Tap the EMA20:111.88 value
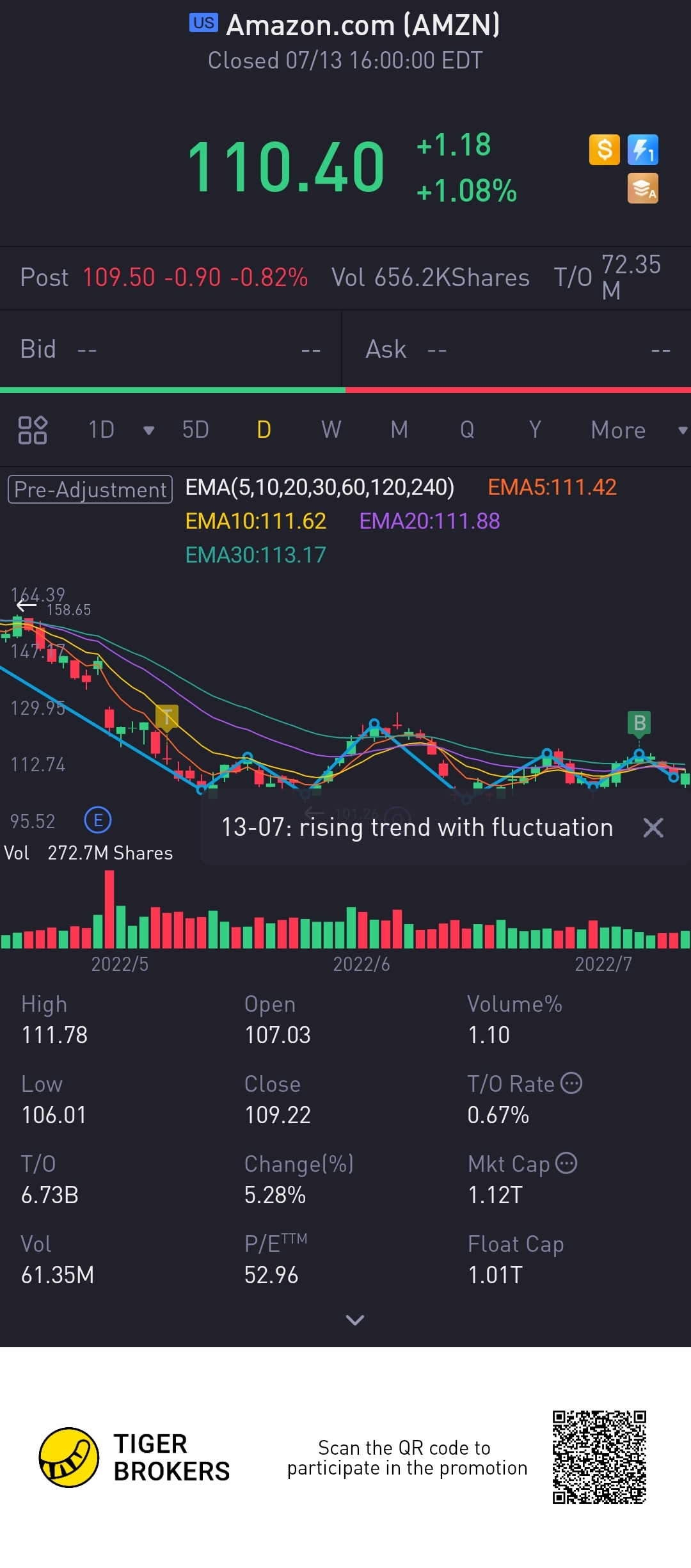The height and width of the screenshot is (1568, 691). pyautogui.click(x=429, y=522)
